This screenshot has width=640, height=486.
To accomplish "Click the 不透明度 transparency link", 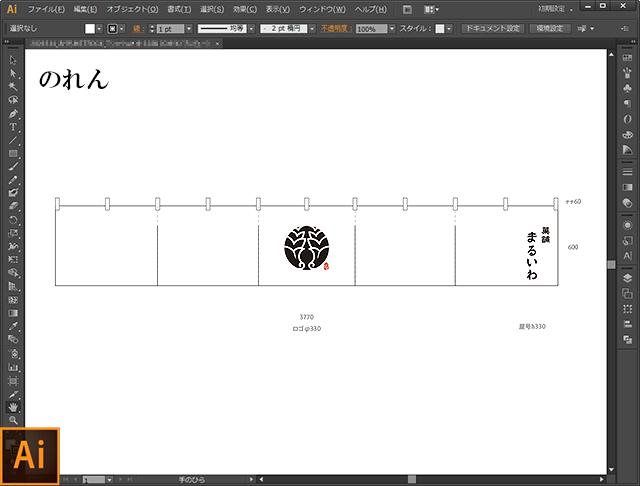I will tap(336, 29).
